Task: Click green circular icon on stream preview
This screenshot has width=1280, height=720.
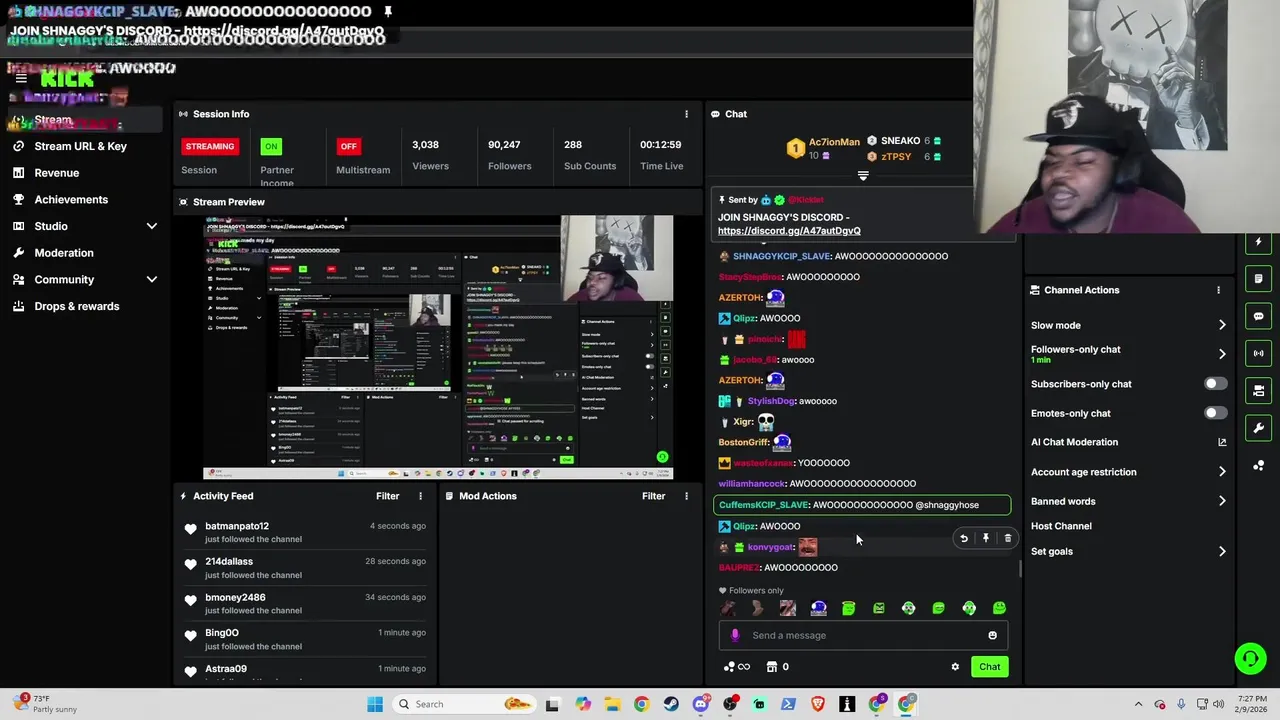Action: click(x=662, y=457)
